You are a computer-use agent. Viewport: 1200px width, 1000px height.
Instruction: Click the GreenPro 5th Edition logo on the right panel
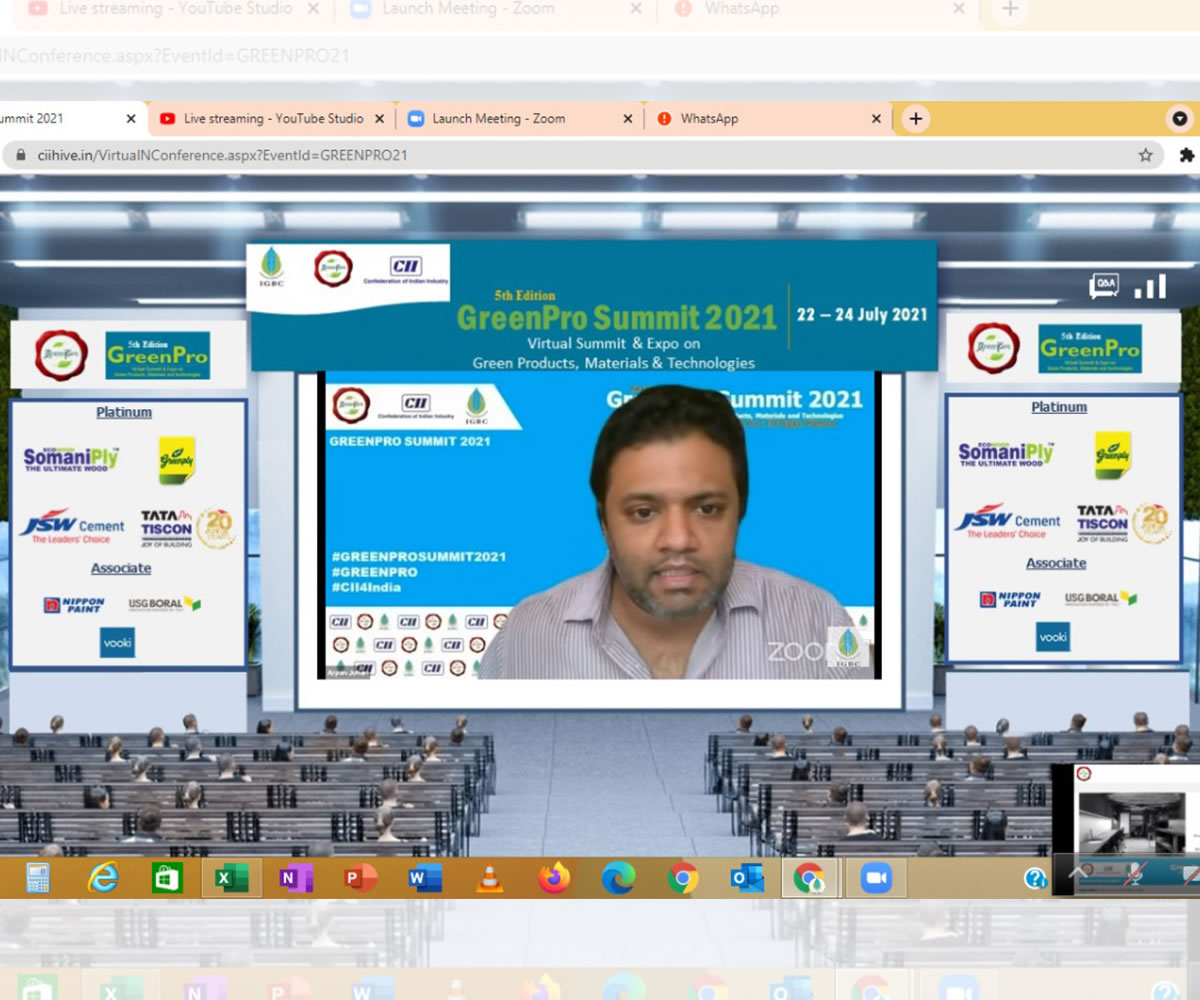tap(1089, 348)
